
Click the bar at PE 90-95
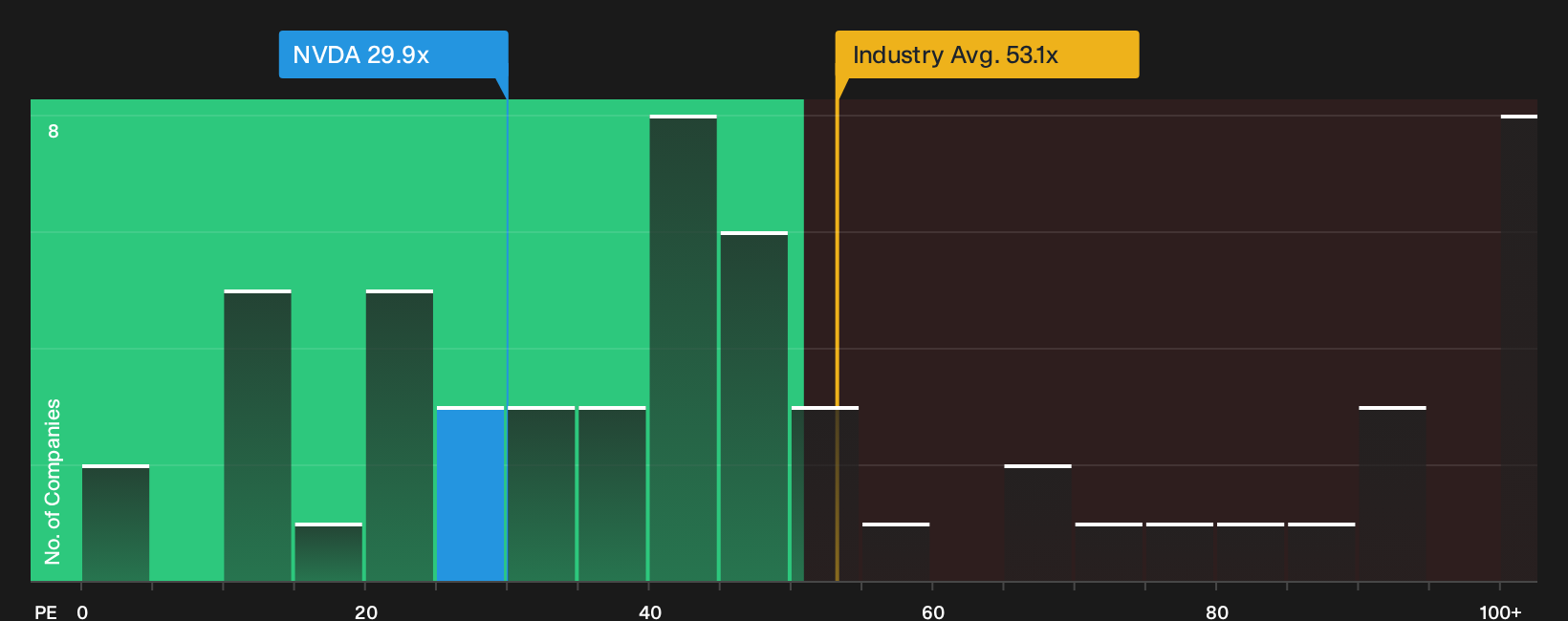point(1392,494)
